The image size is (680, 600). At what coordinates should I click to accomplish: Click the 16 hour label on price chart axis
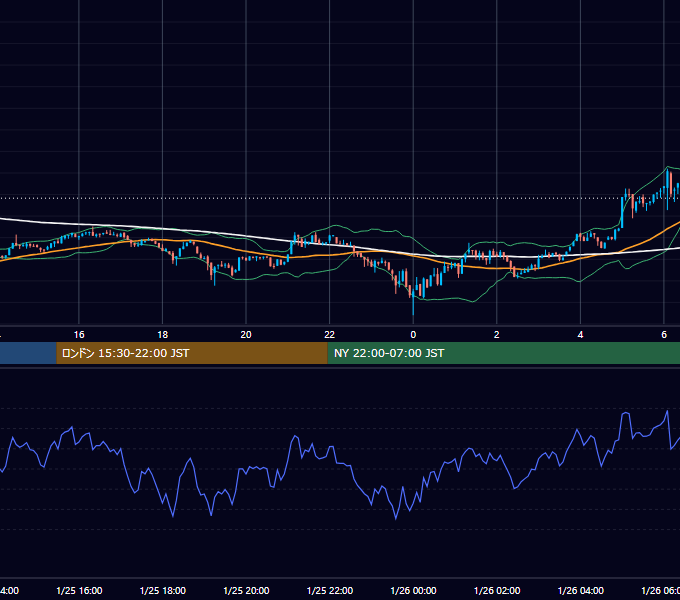tap(79, 335)
